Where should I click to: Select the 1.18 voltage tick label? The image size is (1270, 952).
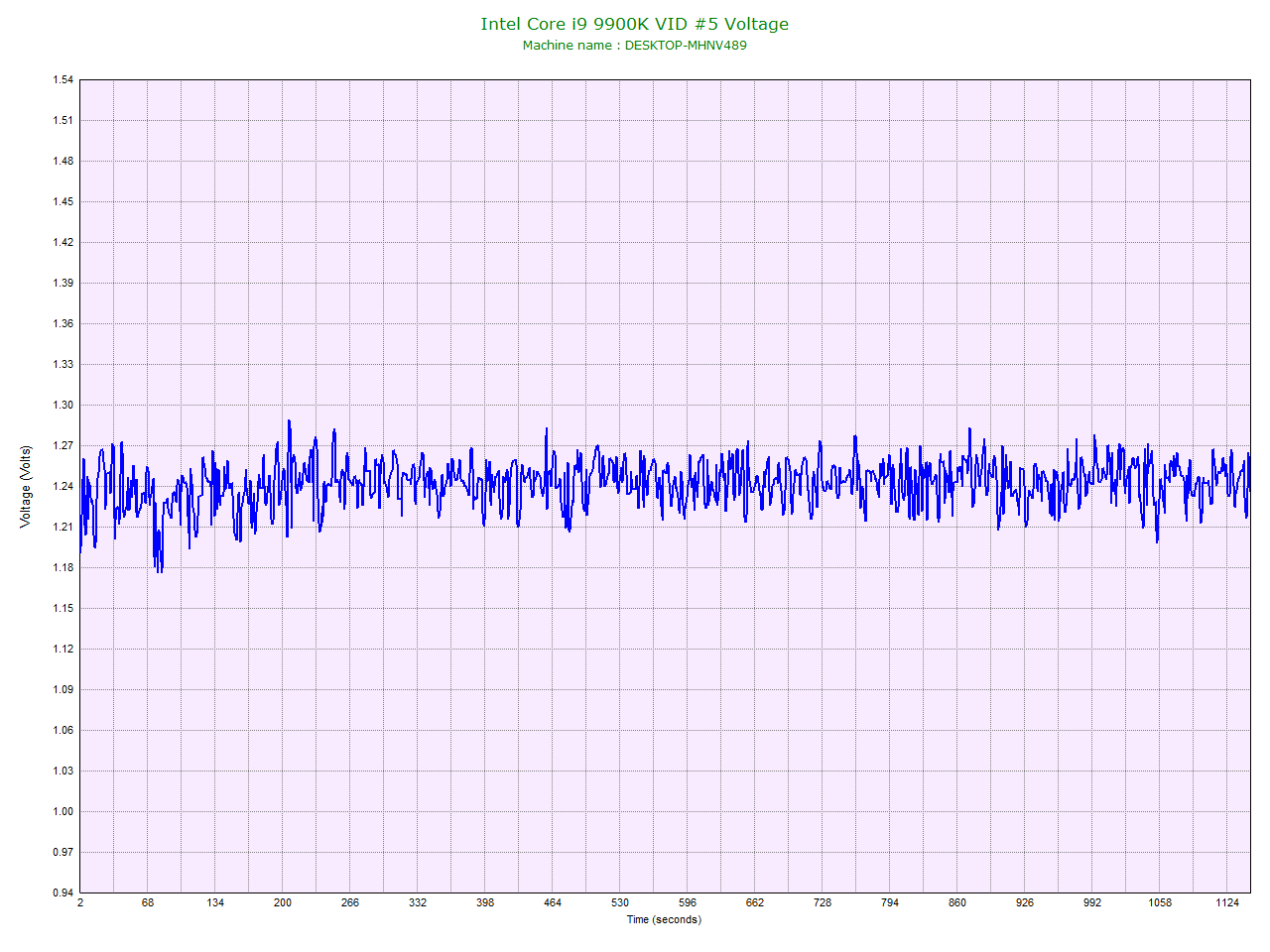pyautogui.click(x=63, y=568)
